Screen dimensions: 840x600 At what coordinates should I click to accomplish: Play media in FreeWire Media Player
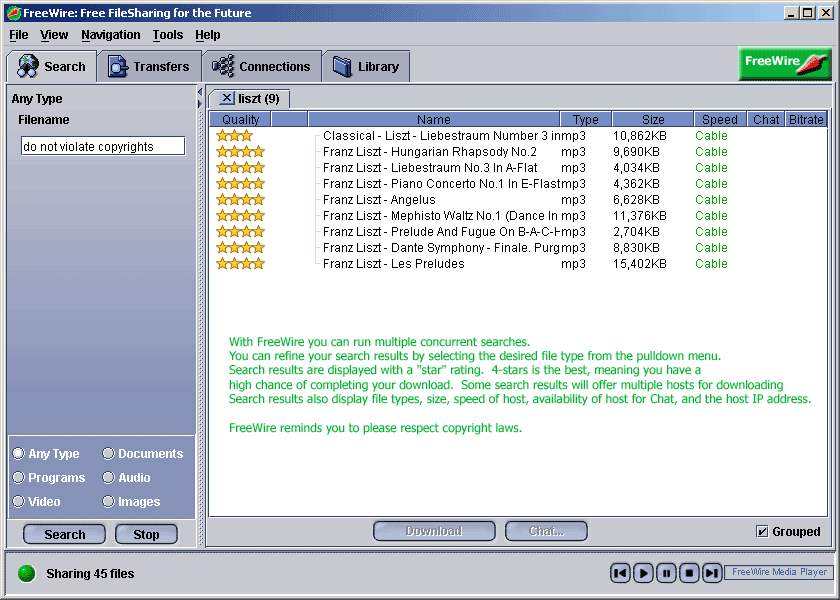[x=643, y=573]
